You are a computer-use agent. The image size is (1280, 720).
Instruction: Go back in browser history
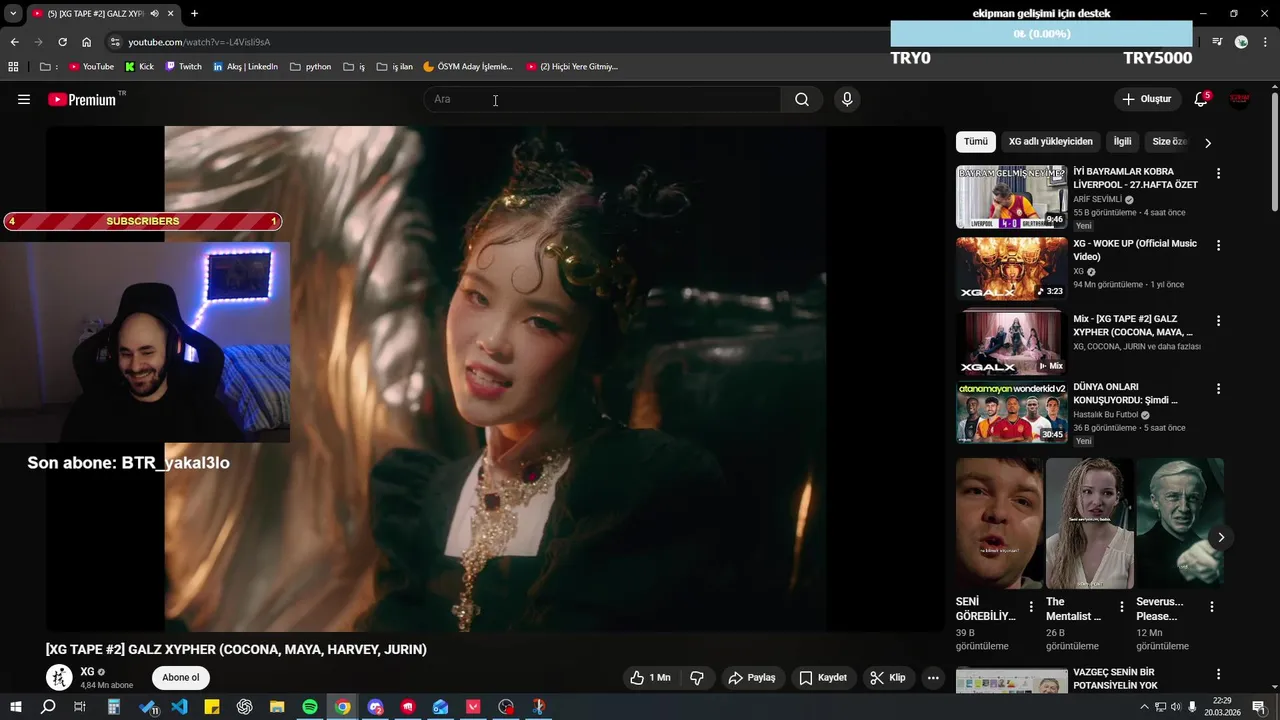coord(14,42)
